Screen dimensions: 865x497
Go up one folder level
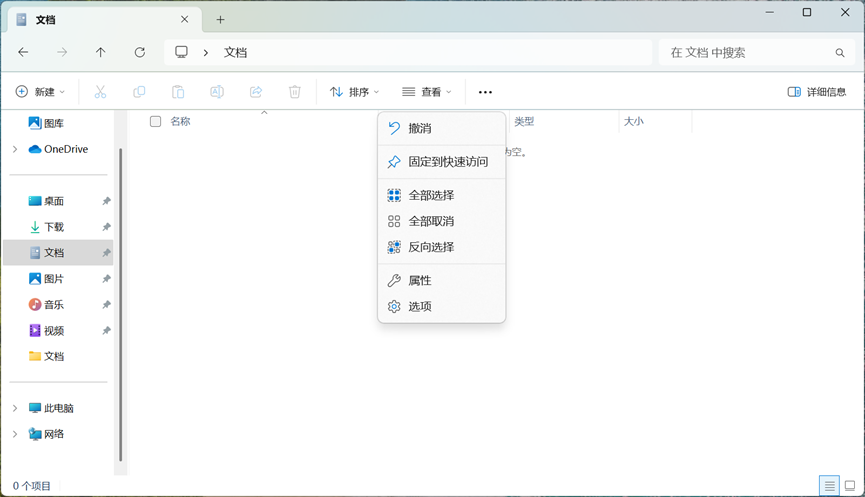point(101,52)
